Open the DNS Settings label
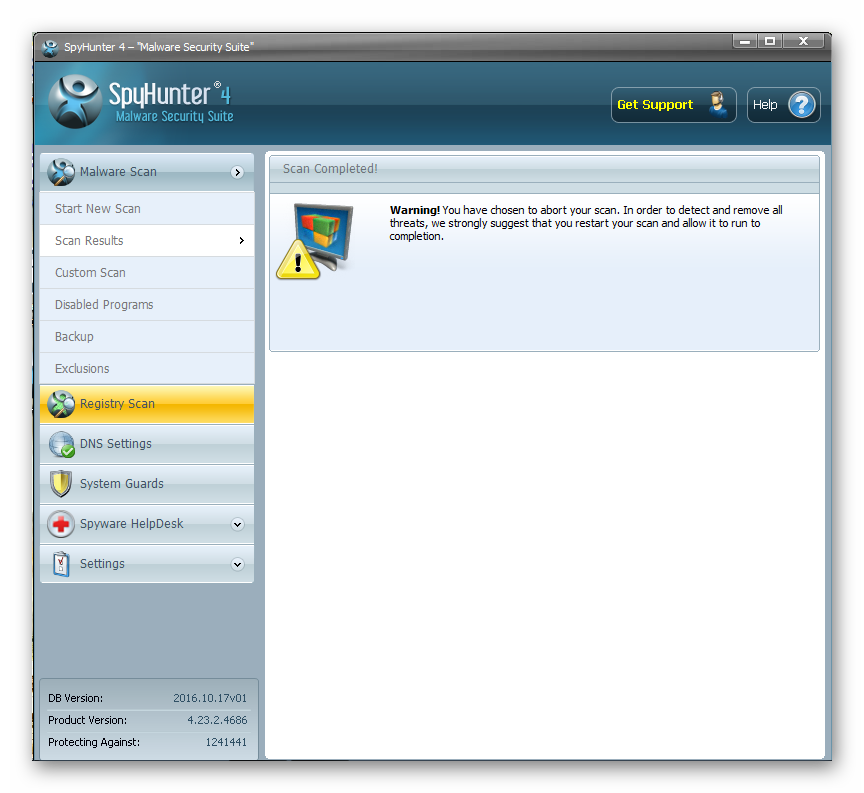864x793 pixels. [x=116, y=444]
